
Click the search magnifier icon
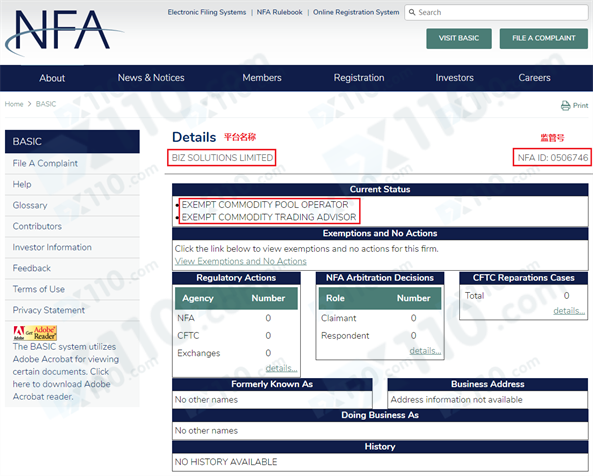coord(412,12)
